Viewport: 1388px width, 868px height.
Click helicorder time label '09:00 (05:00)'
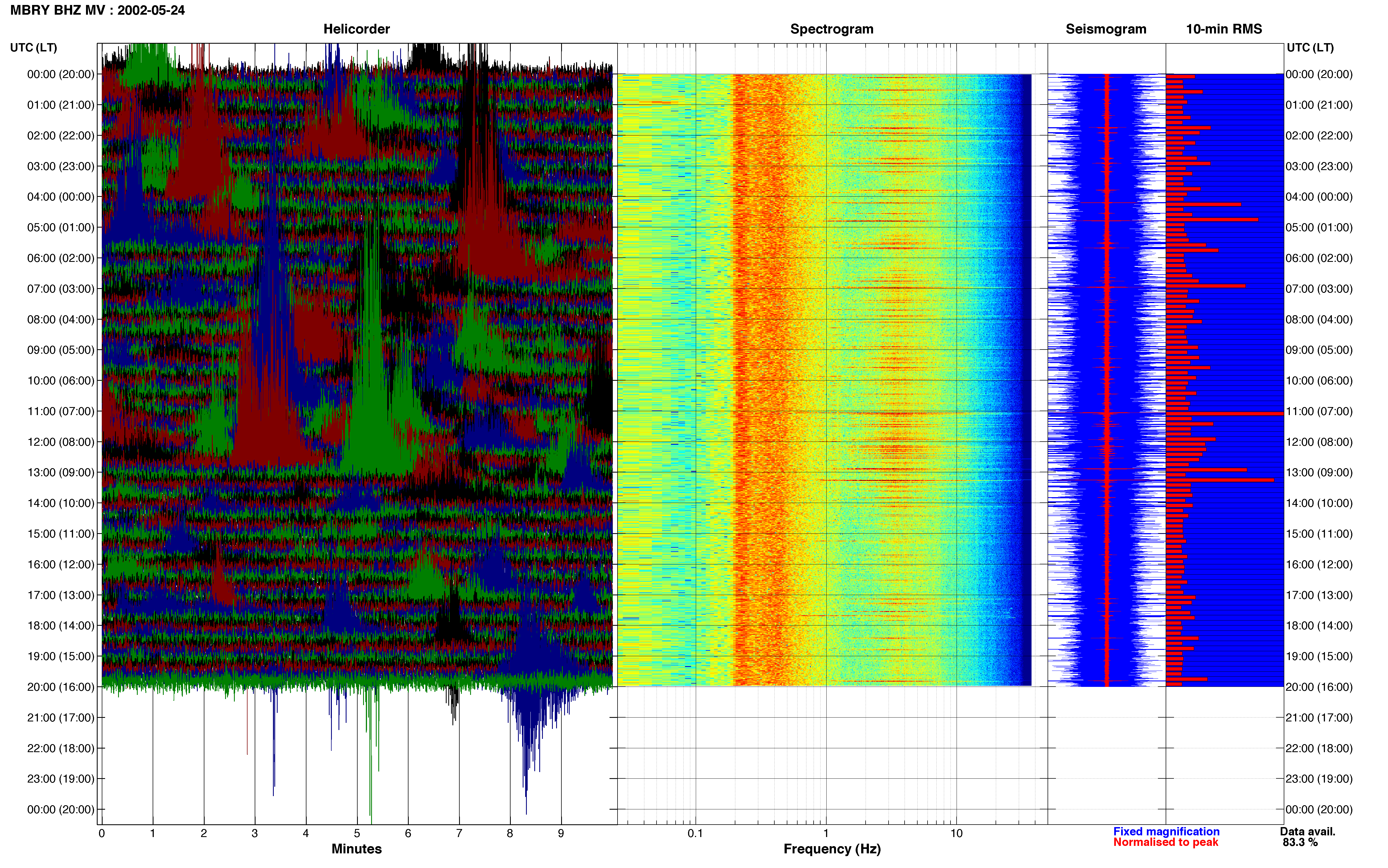[x=61, y=350]
